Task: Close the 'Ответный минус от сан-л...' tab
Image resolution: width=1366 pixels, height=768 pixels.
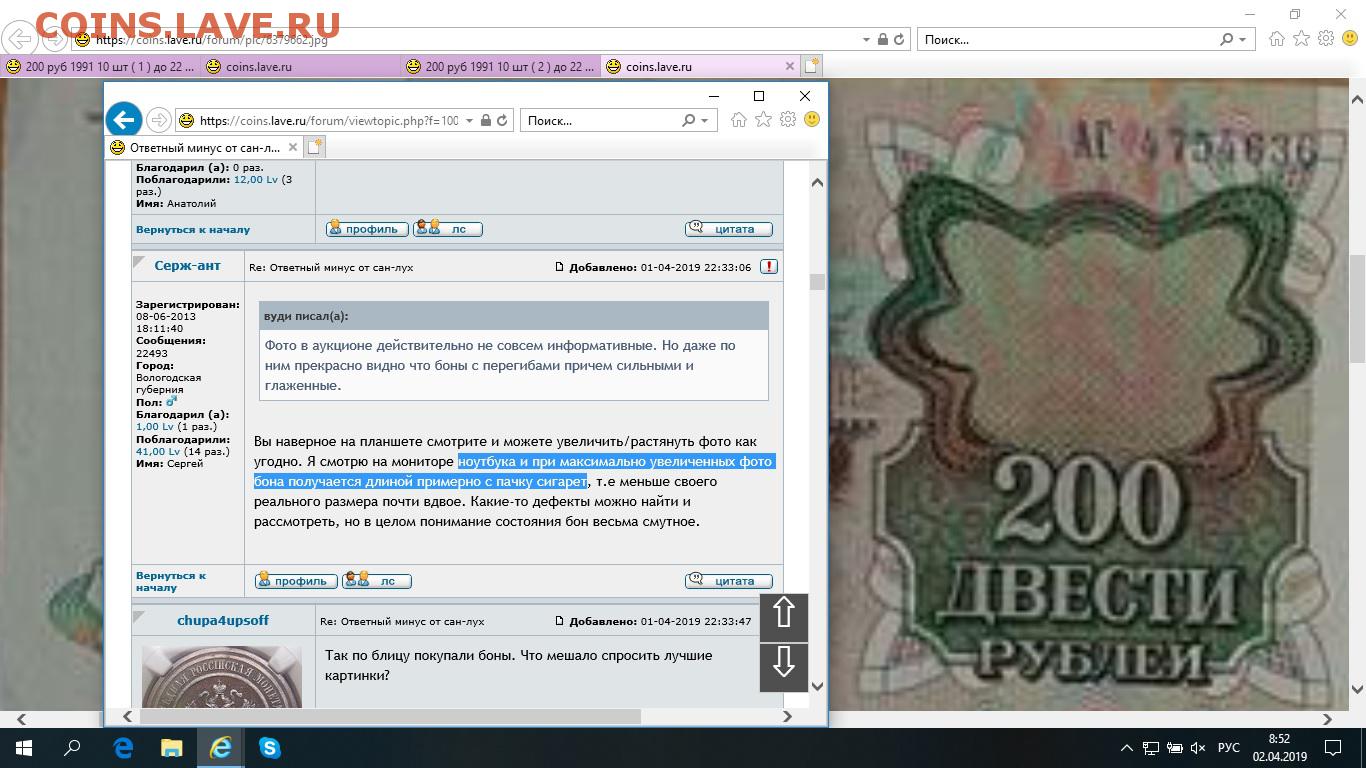Action: coord(293,147)
